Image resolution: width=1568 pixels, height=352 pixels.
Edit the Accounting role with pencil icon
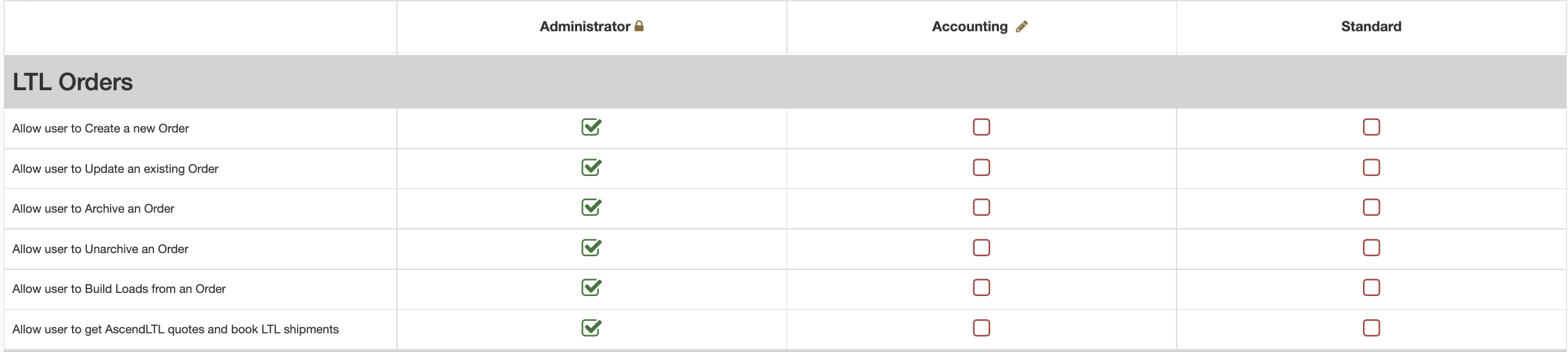[1021, 26]
